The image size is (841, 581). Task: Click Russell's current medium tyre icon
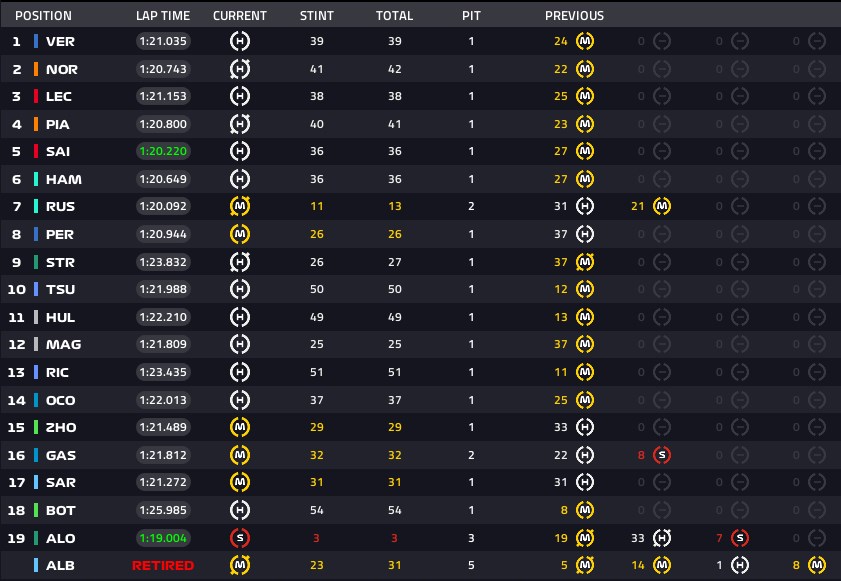point(240,206)
